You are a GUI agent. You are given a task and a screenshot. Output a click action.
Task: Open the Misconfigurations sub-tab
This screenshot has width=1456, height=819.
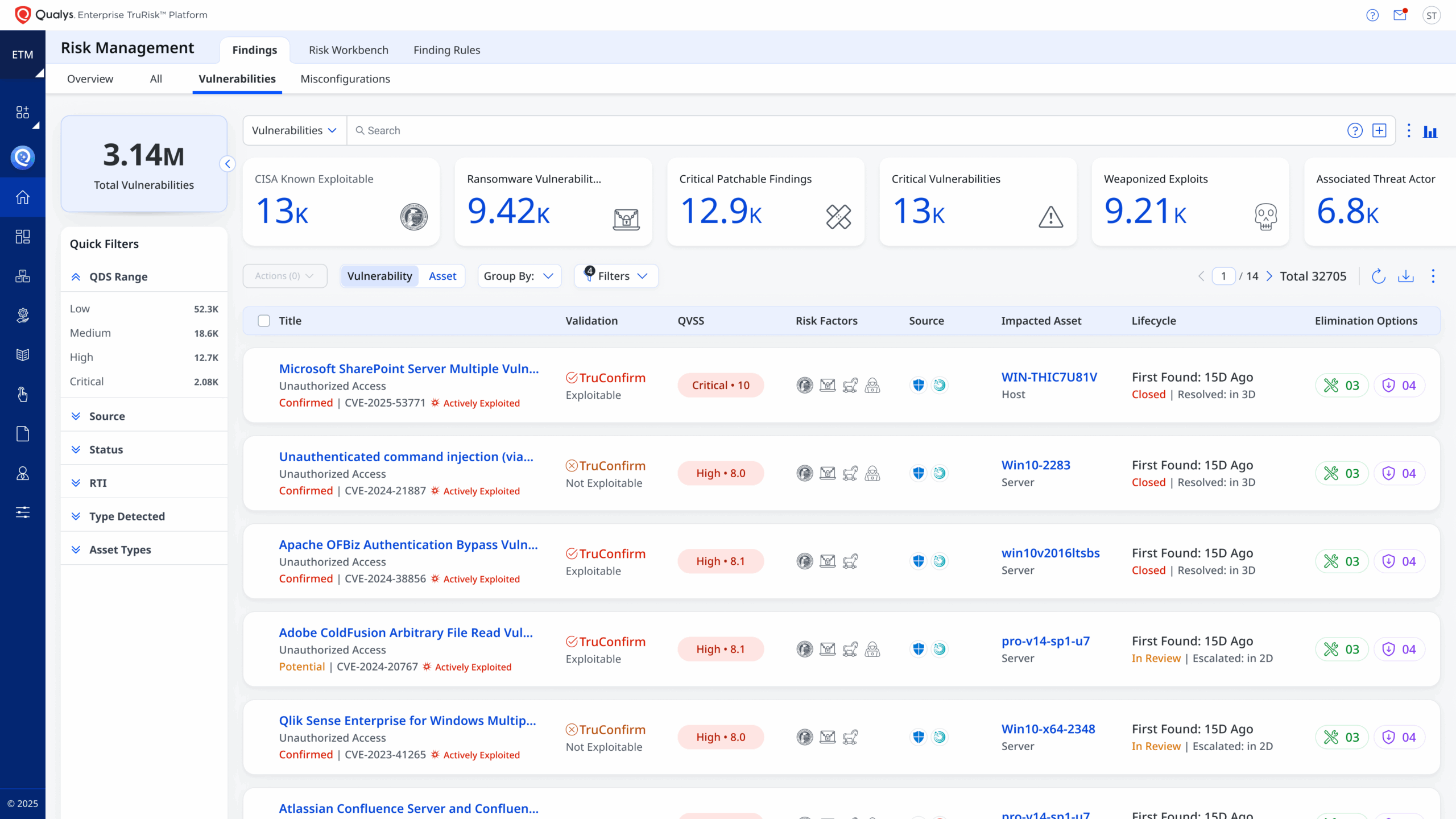coord(345,78)
